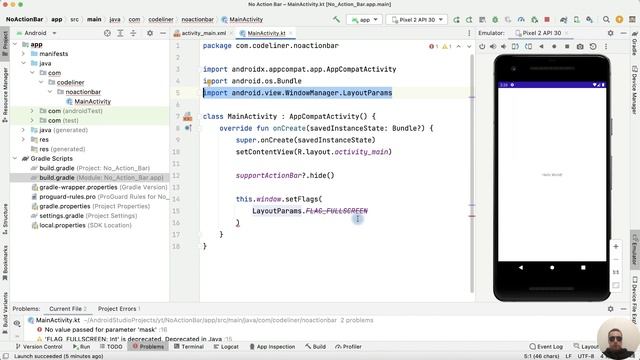The image size is (640, 360).
Task: Click the emulator snapshots clock icon
Action: (593, 47)
